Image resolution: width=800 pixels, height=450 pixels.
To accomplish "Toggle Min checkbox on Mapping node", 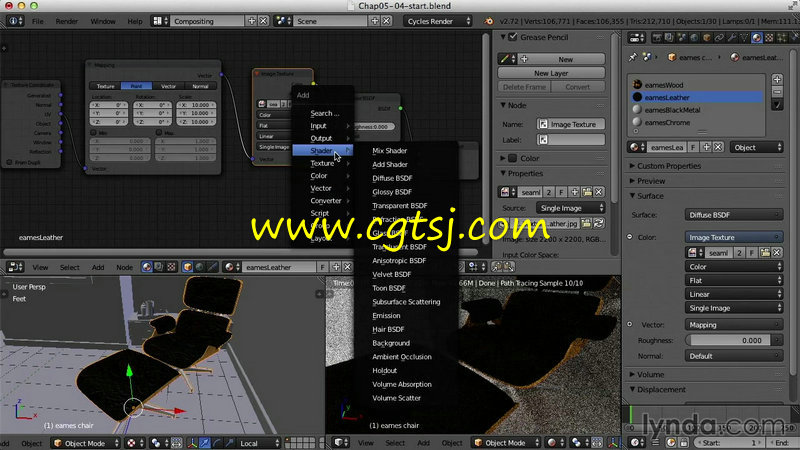I will click(93, 132).
